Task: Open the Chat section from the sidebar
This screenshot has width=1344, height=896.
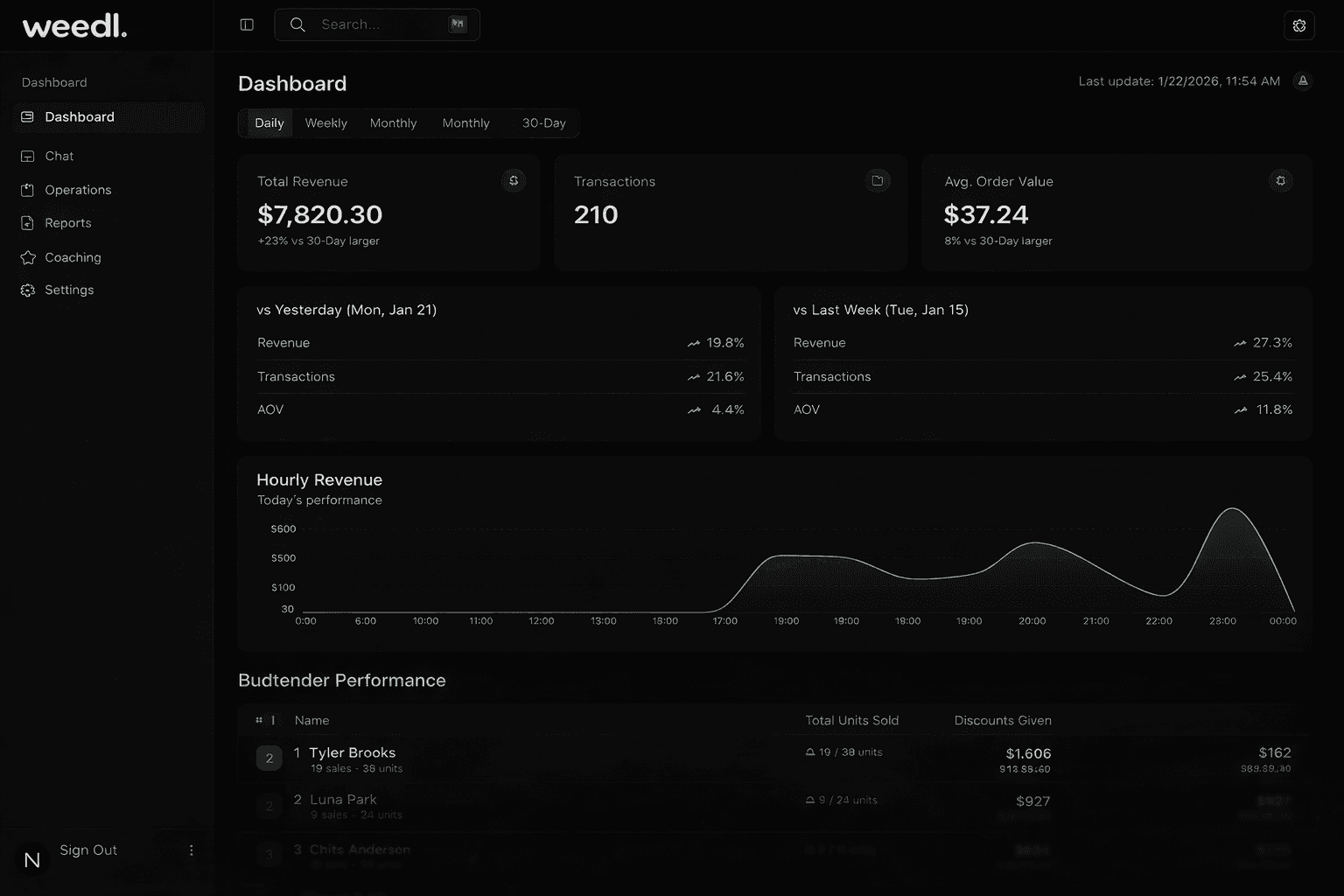Action: [x=59, y=156]
